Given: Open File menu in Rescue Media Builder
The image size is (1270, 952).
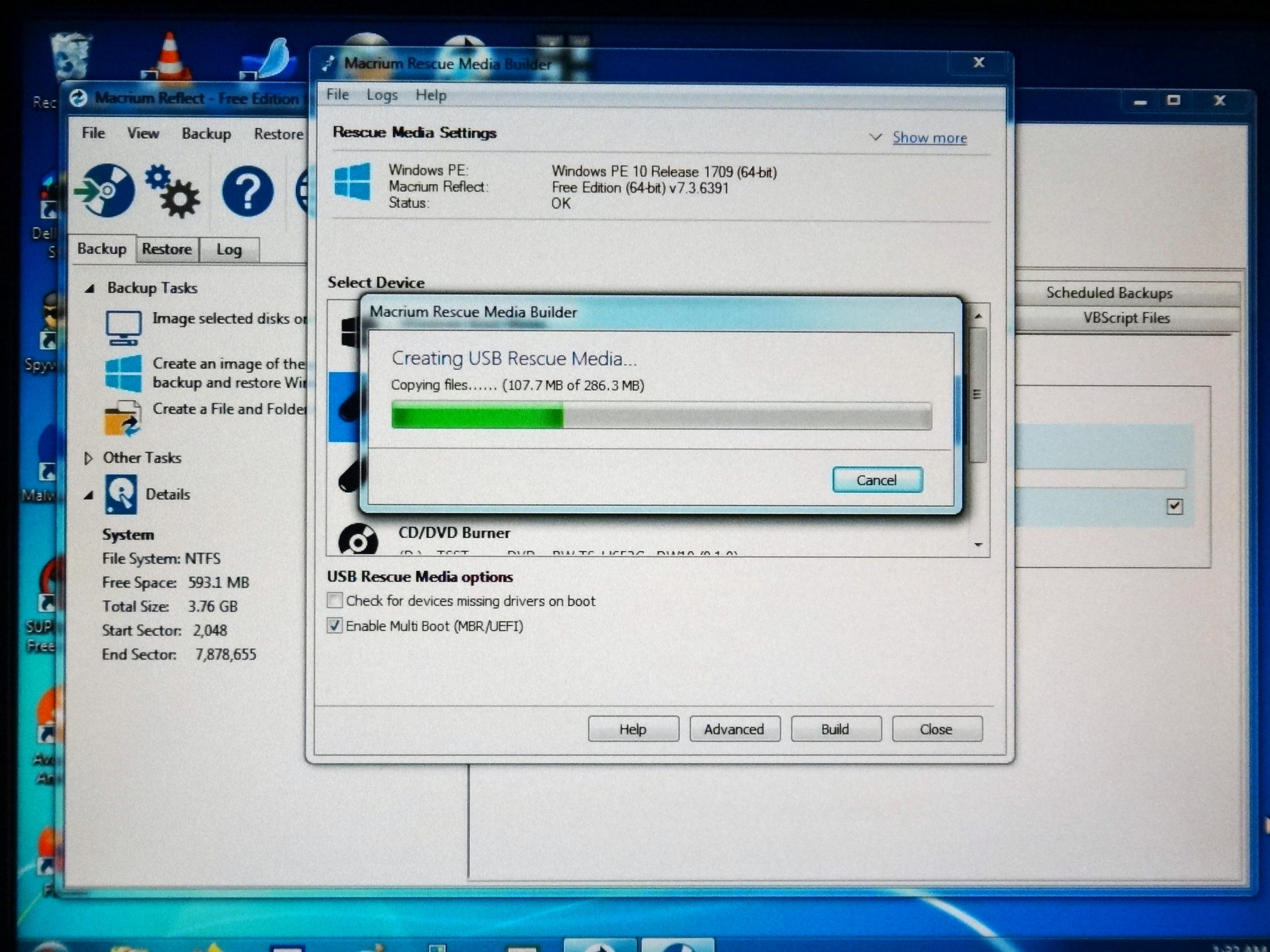Looking at the screenshot, I should (338, 95).
